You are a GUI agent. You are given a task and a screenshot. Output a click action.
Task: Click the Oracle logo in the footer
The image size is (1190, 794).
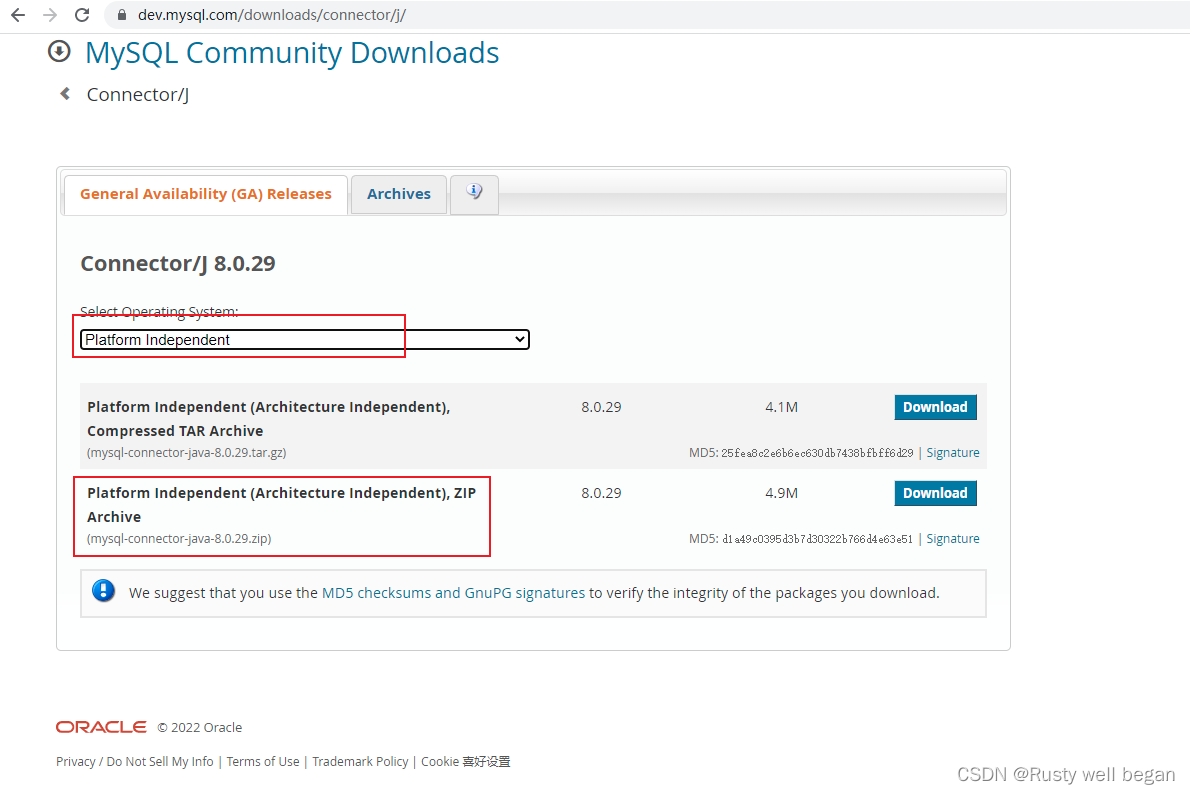point(101,727)
